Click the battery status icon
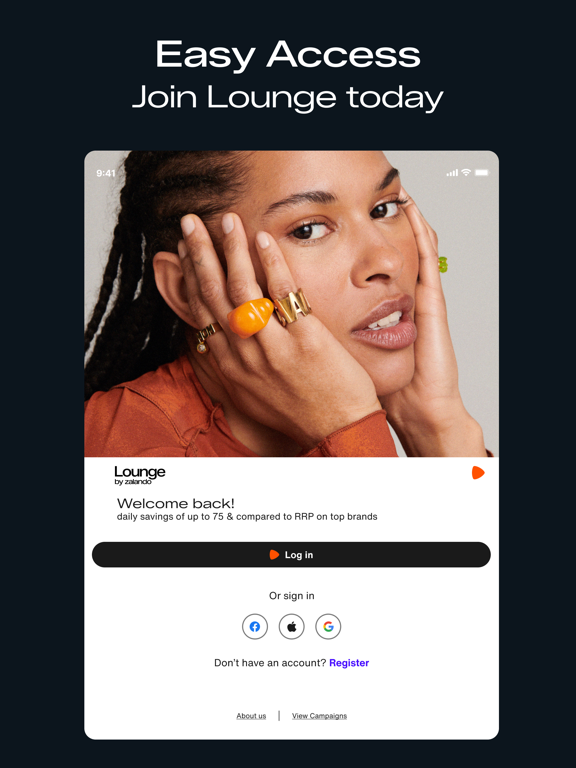This screenshot has width=576, height=768. (482, 172)
